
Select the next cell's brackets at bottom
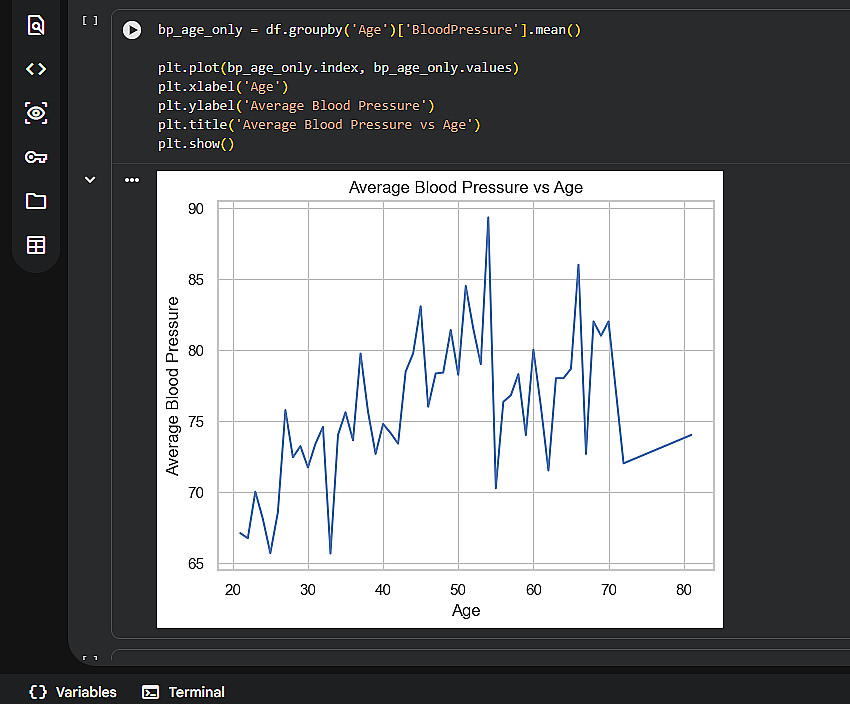pyautogui.click(x=90, y=659)
